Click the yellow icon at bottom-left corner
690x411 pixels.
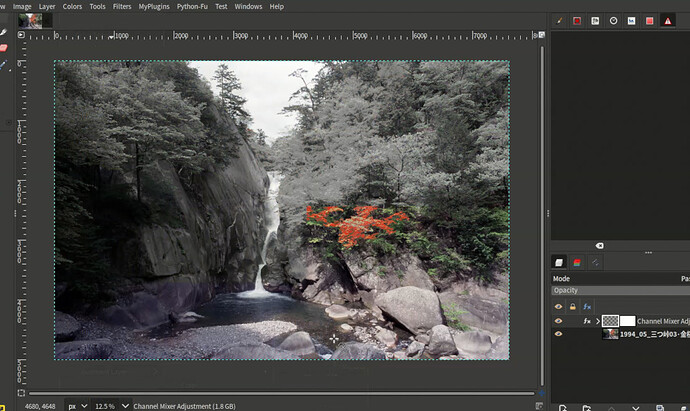(2, 407)
